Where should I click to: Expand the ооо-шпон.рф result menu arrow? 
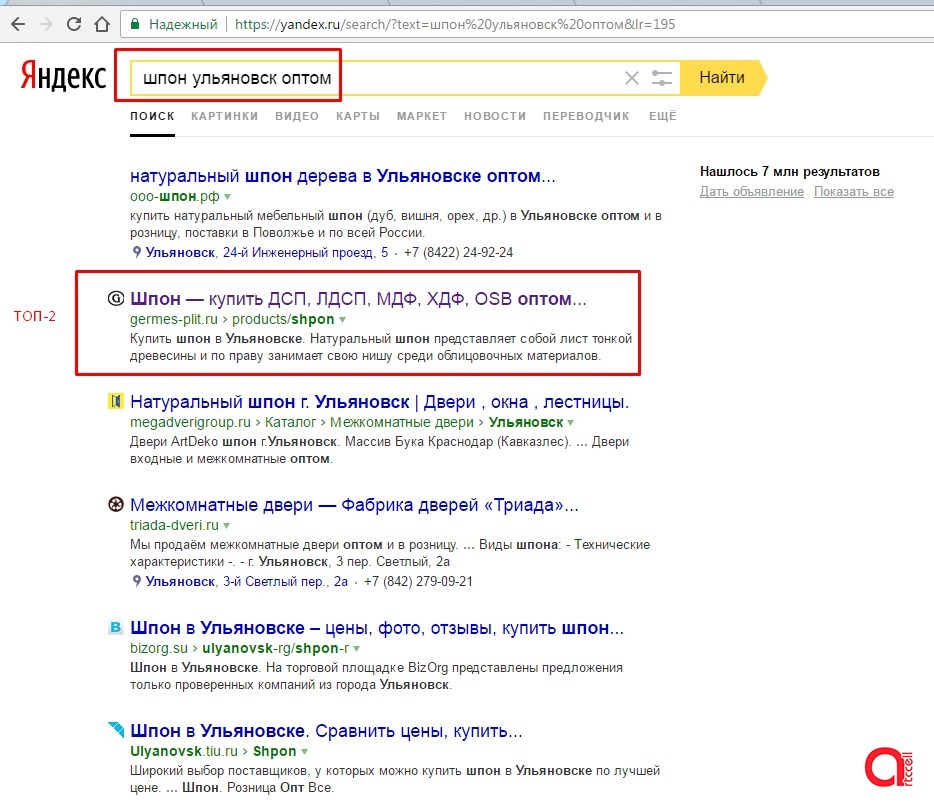(227, 197)
